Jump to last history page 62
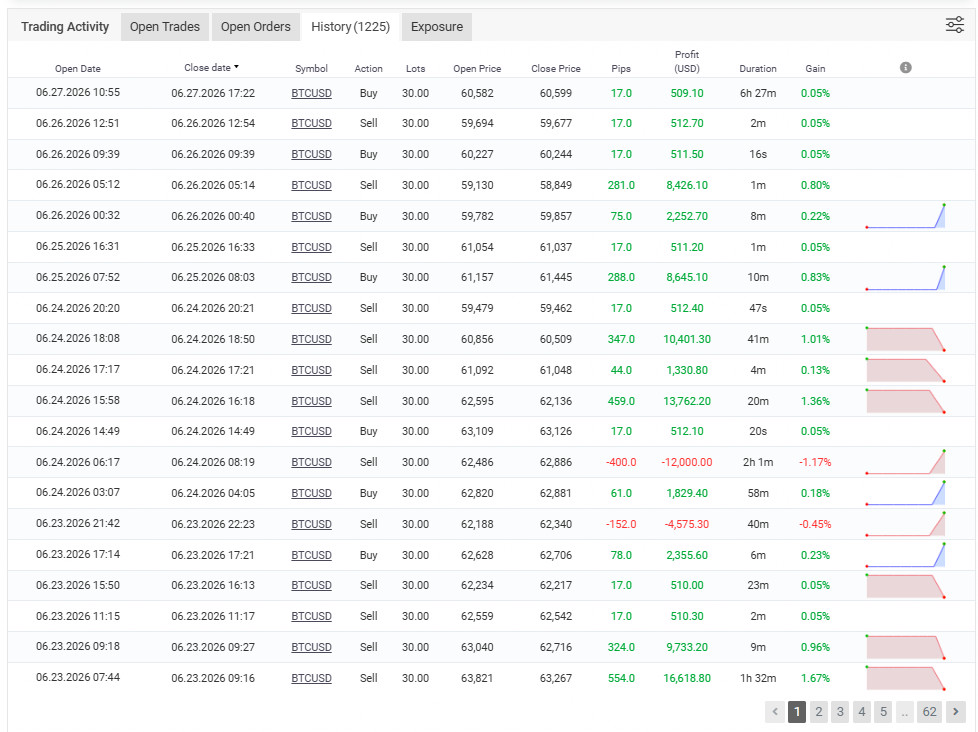Image resolution: width=978 pixels, height=732 pixels. click(x=929, y=711)
